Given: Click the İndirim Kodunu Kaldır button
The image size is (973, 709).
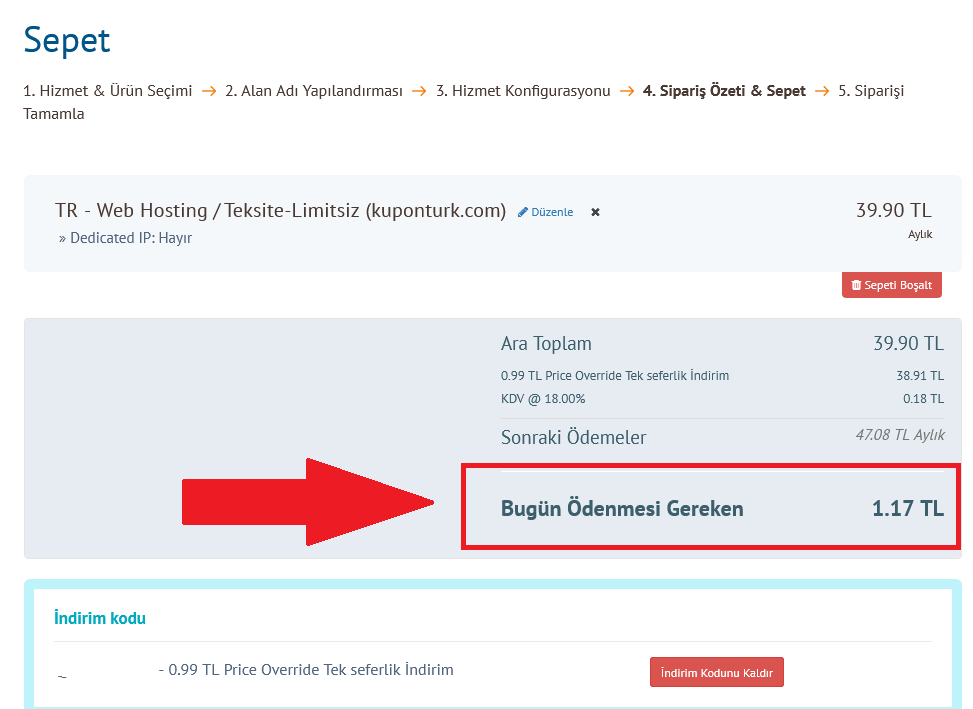Looking at the screenshot, I should [x=717, y=672].
